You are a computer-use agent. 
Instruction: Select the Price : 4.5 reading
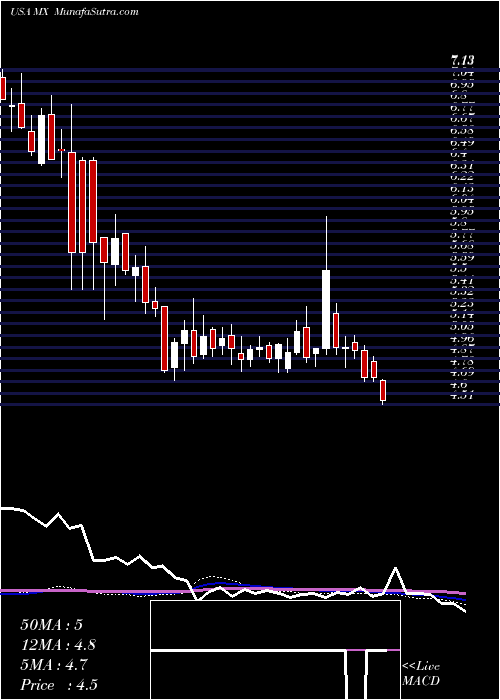coord(58,685)
